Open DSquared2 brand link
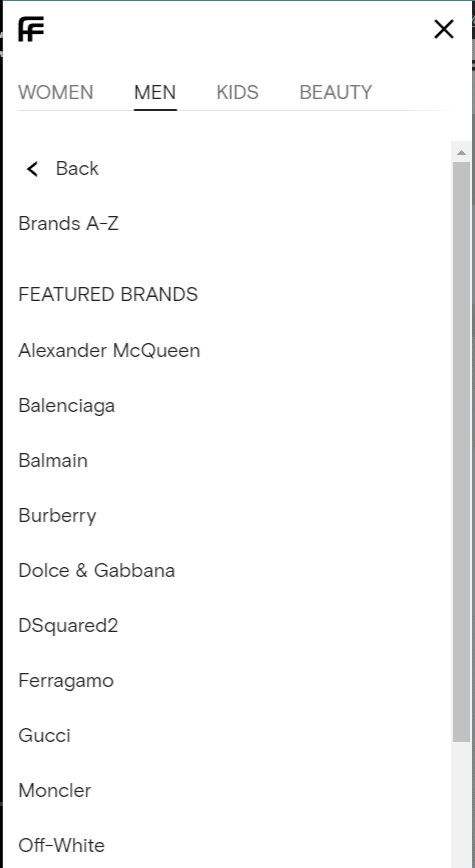The width and height of the screenshot is (475, 868). 68,626
